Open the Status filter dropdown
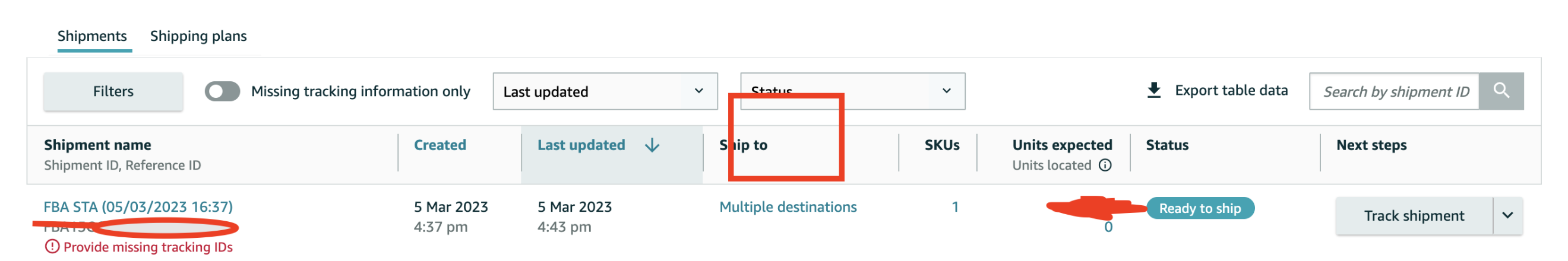 852,91
